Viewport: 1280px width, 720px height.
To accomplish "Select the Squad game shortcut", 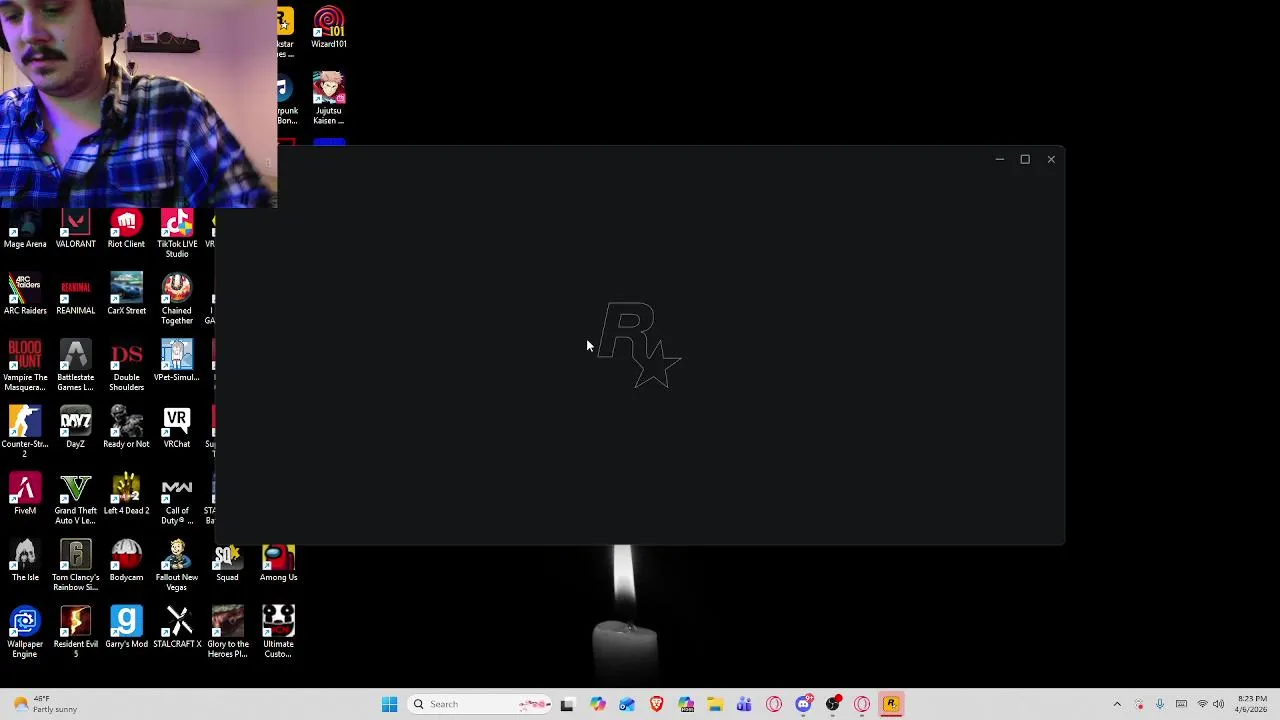I will click(227, 562).
